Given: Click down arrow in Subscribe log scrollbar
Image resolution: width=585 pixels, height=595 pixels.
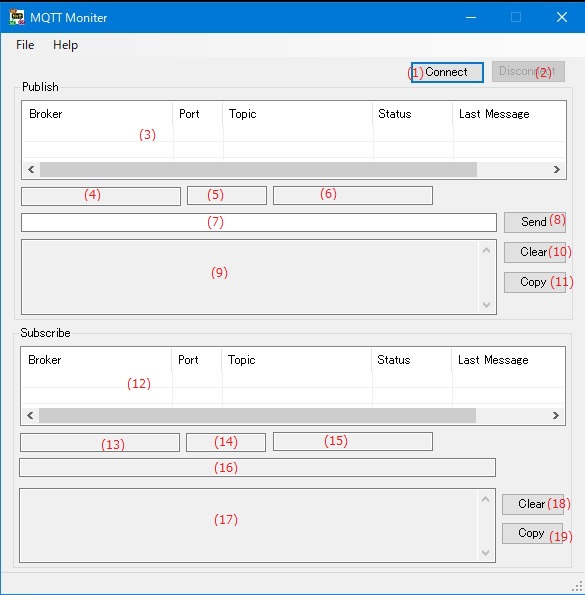Looking at the screenshot, I should [485, 552].
